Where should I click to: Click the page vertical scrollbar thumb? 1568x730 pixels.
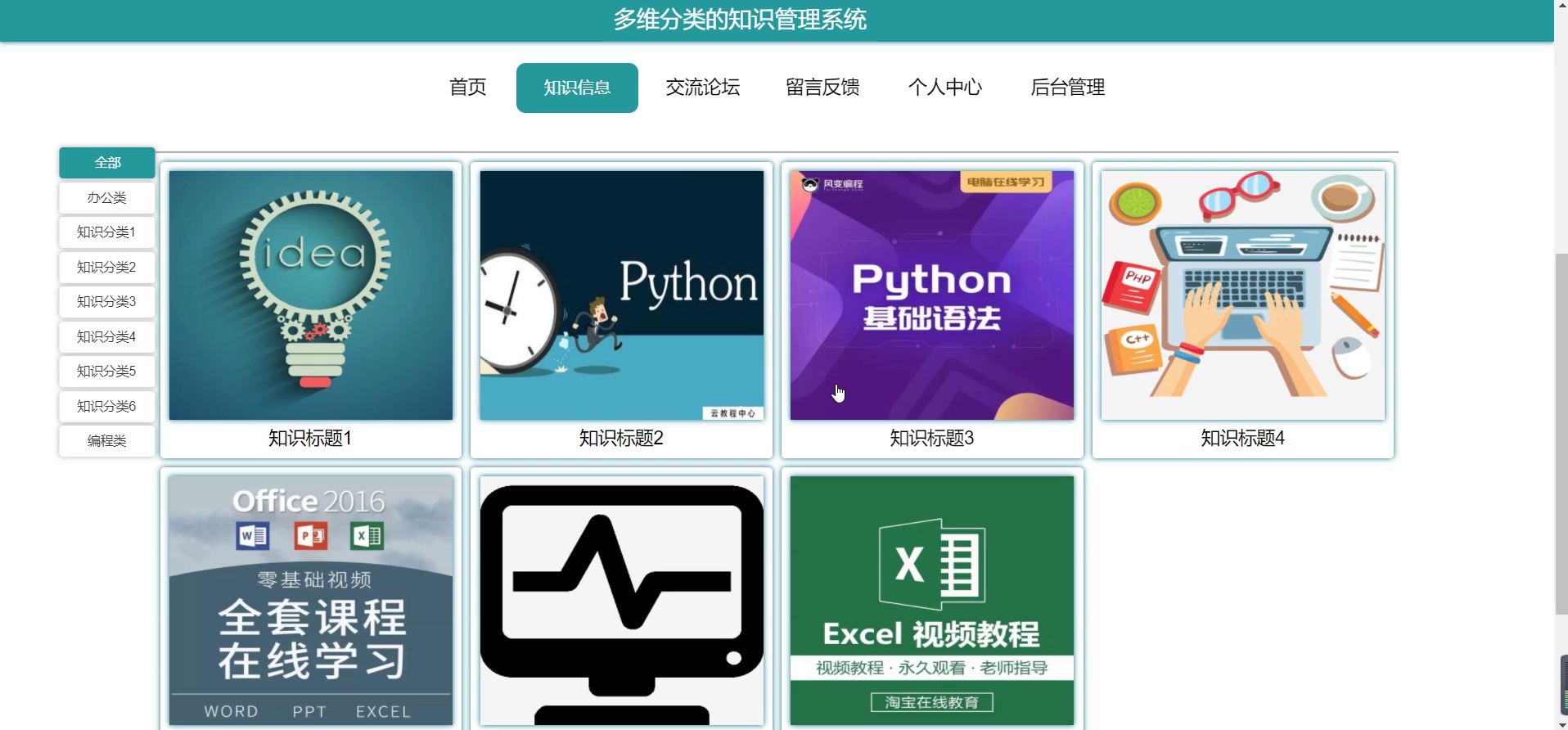point(1561,434)
